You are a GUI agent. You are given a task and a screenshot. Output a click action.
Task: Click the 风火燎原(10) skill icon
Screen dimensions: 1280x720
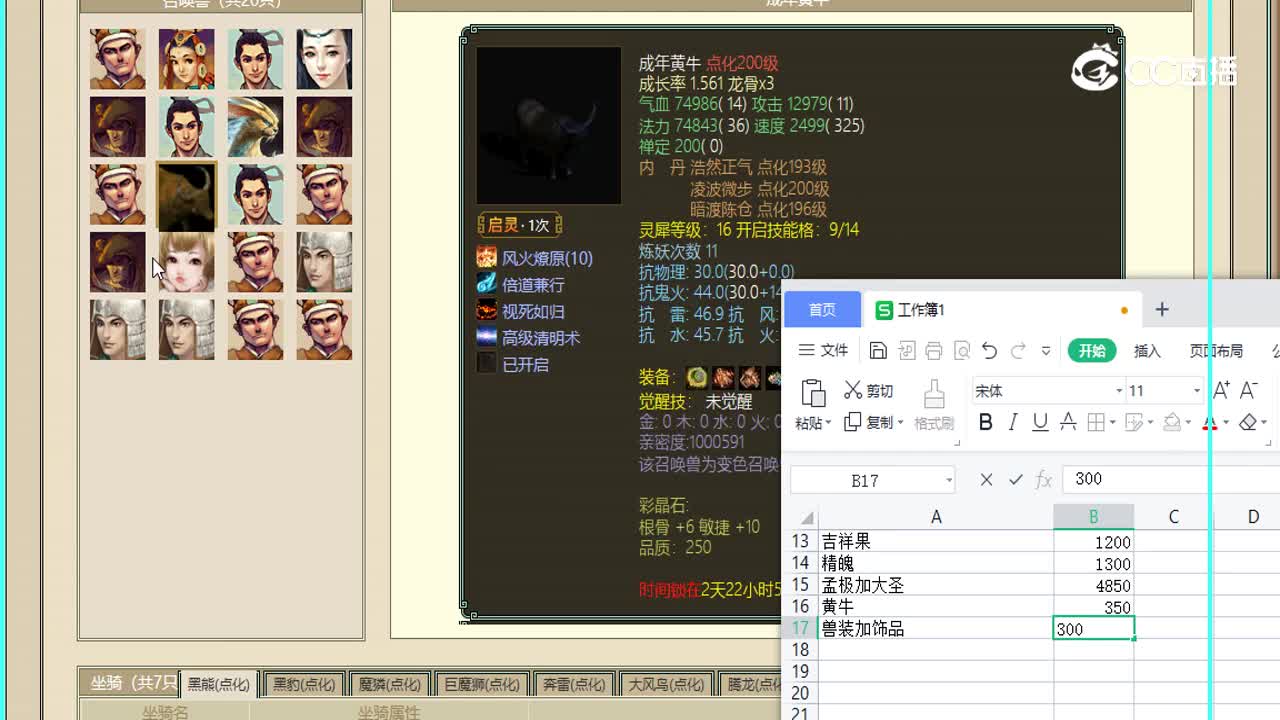click(486, 257)
